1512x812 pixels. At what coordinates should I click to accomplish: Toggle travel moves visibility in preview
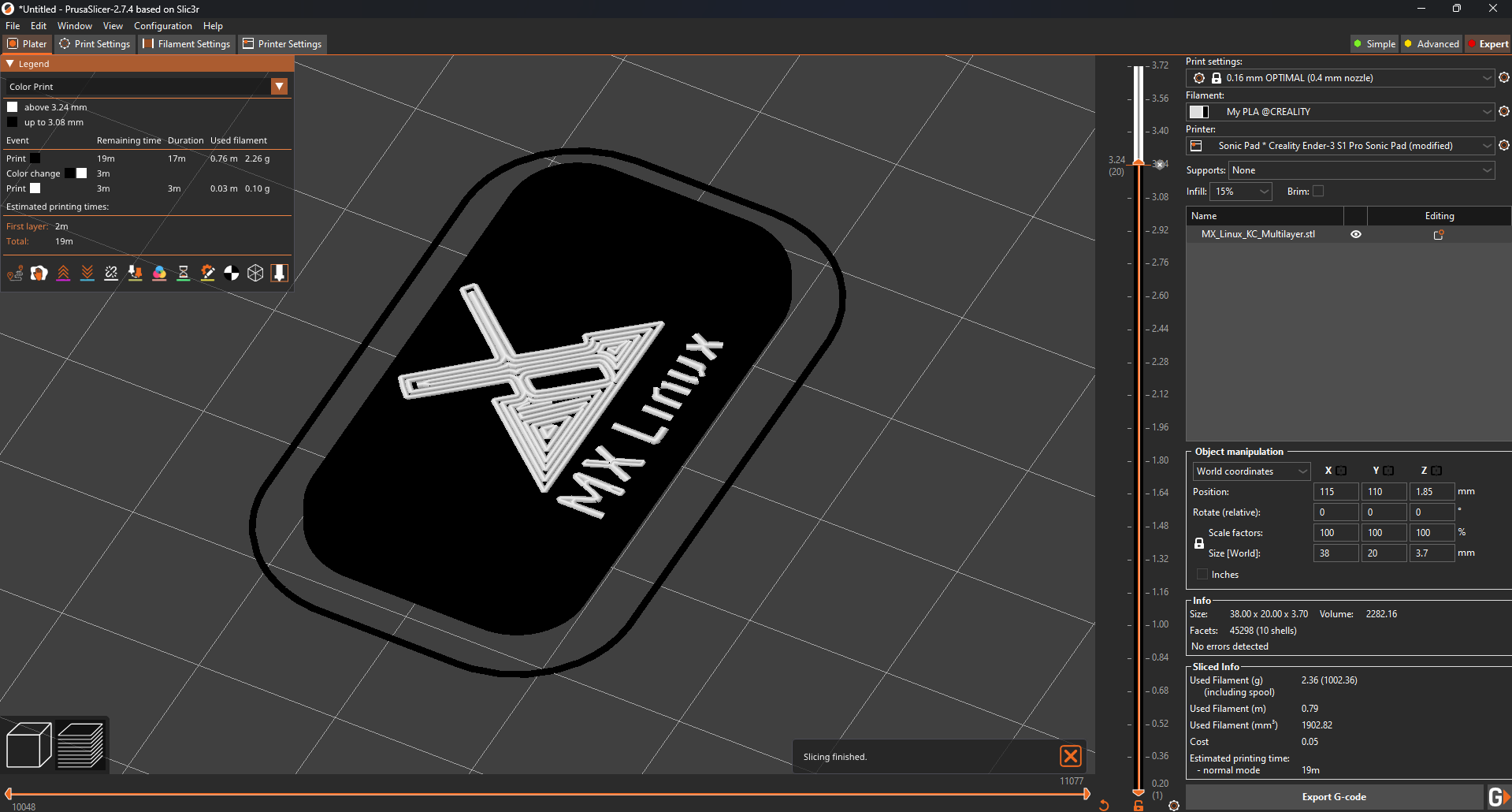click(16, 273)
